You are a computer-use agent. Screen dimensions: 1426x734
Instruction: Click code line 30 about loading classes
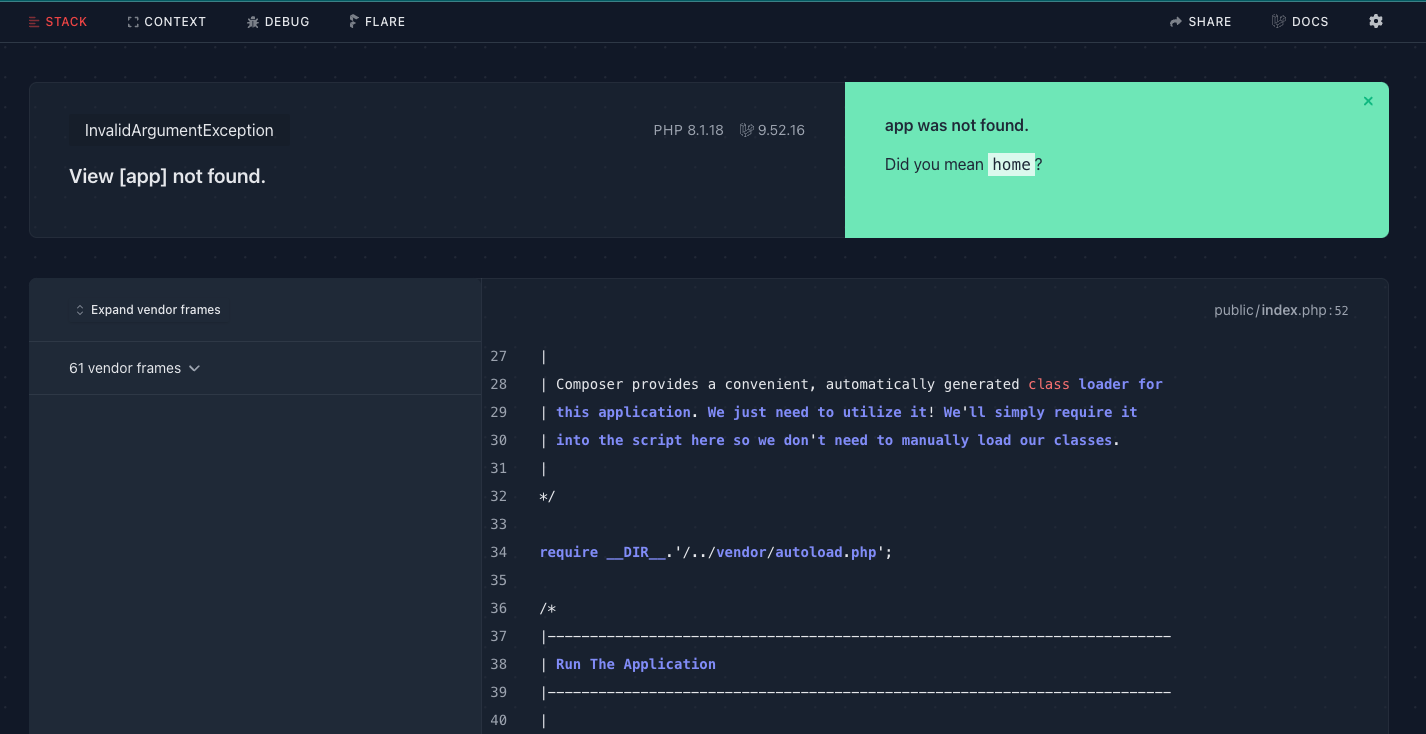pyautogui.click(x=829, y=440)
